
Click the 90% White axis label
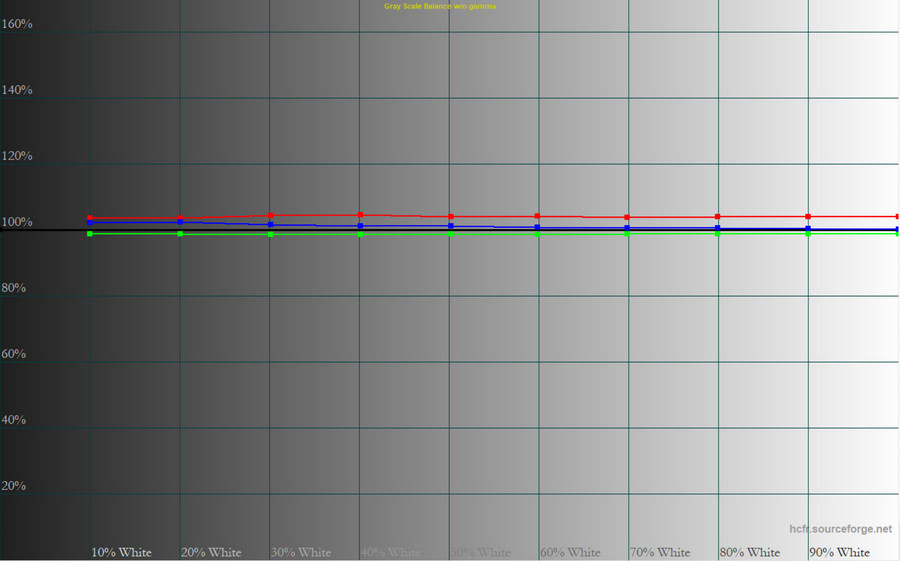click(839, 552)
